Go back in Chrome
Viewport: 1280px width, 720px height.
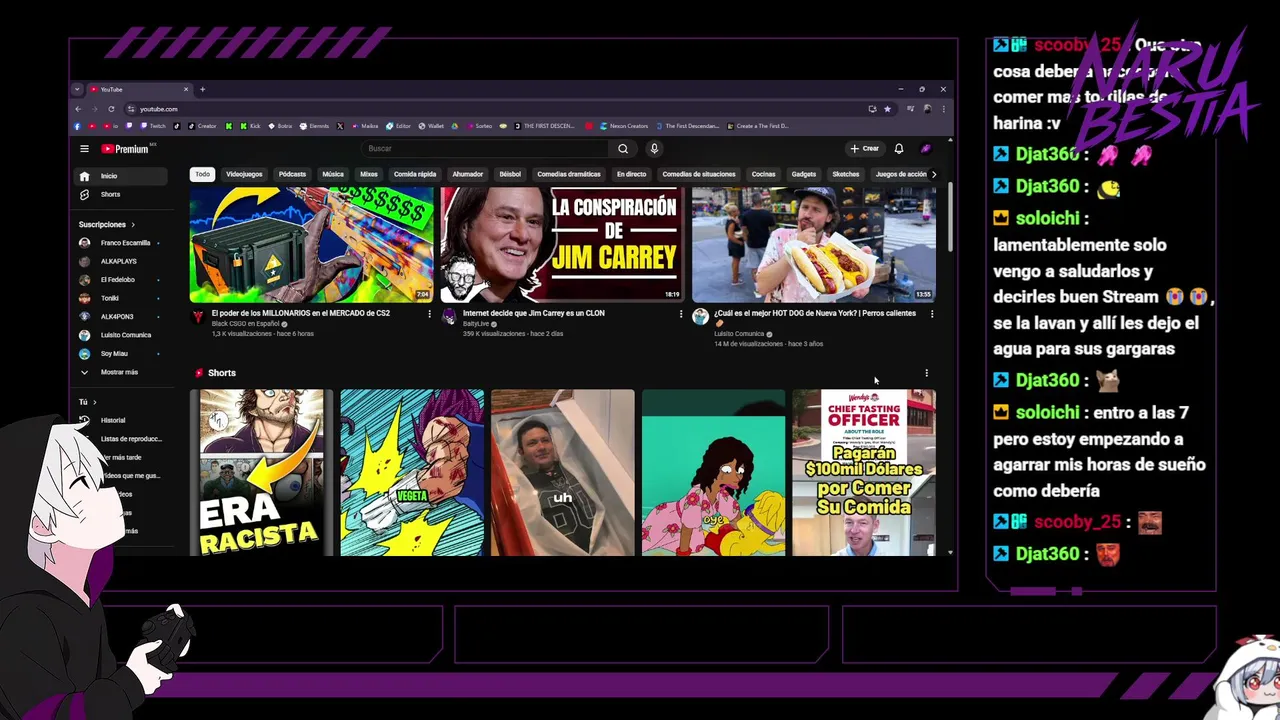(x=78, y=109)
